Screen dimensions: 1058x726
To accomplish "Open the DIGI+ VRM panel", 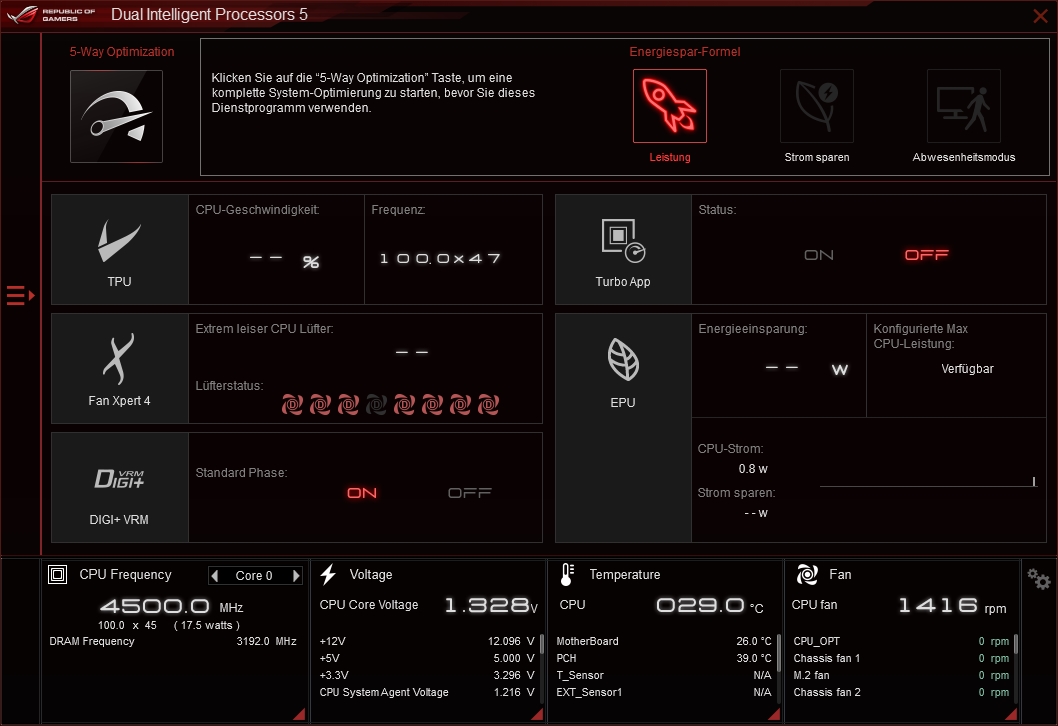I will tap(119, 487).
